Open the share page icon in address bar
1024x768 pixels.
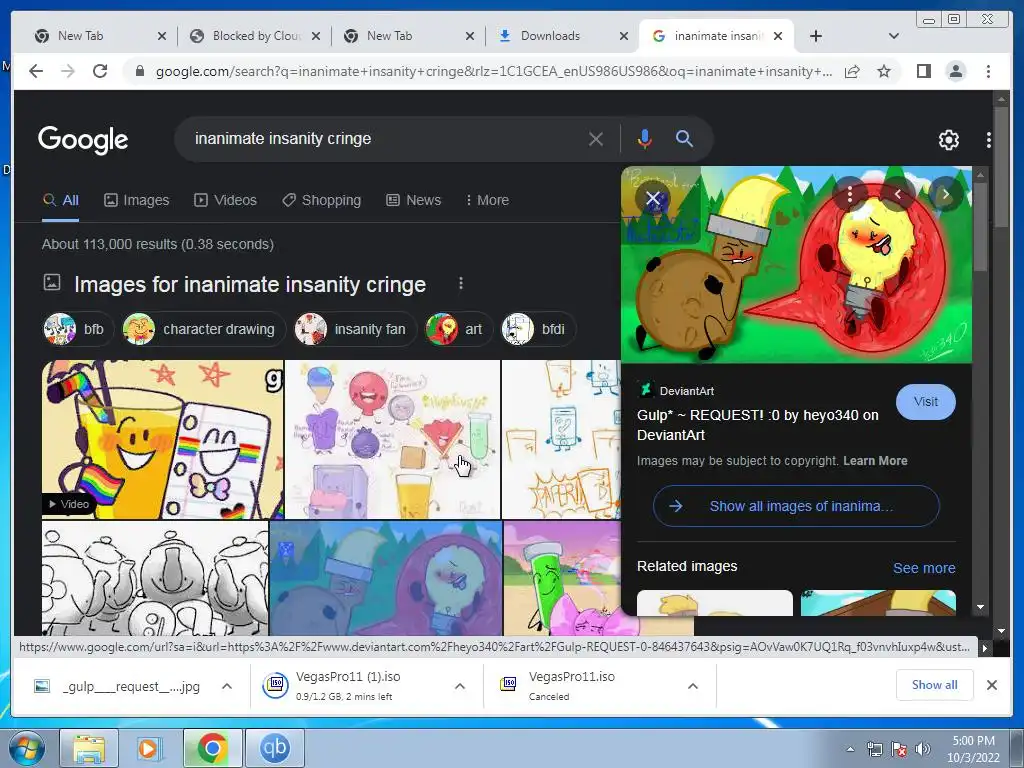click(852, 71)
